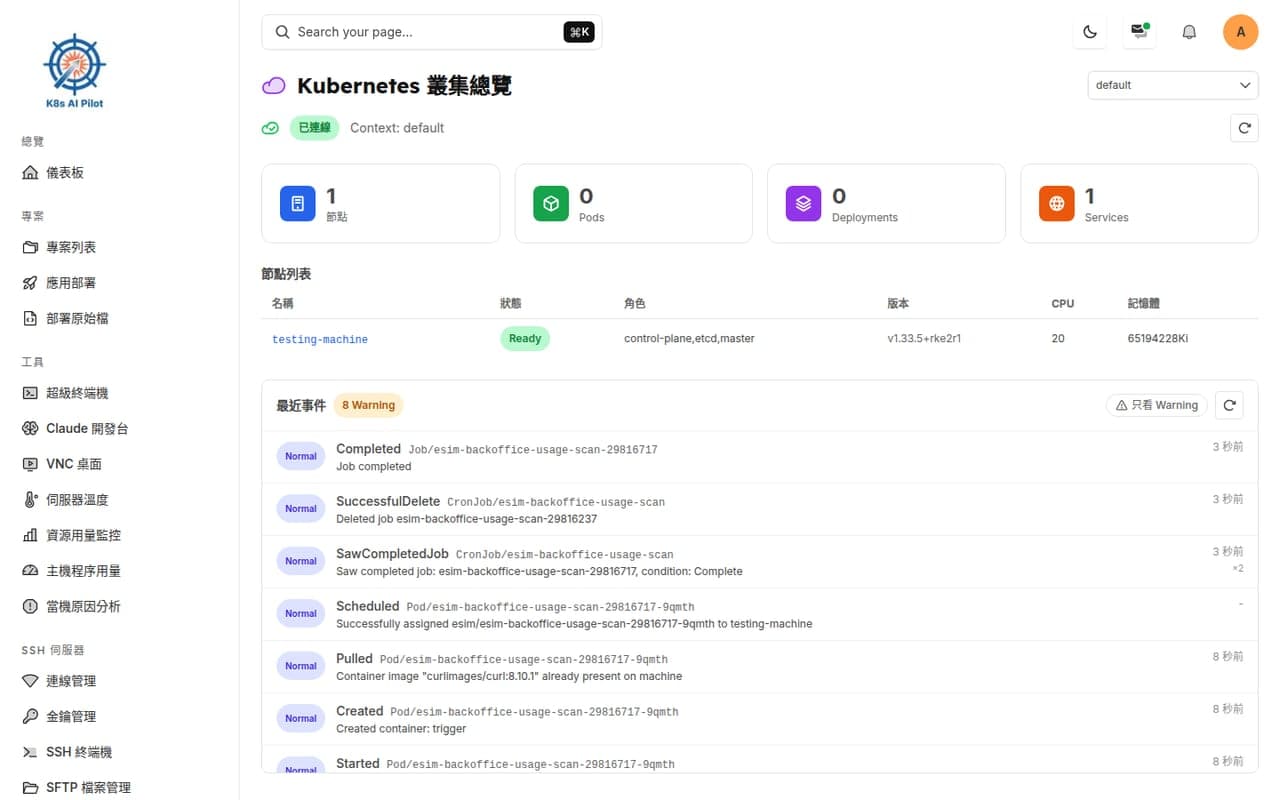Image resolution: width=1280 pixels, height=800 pixels.
Task: Click the 8 Warning badge
Action: (368, 405)
